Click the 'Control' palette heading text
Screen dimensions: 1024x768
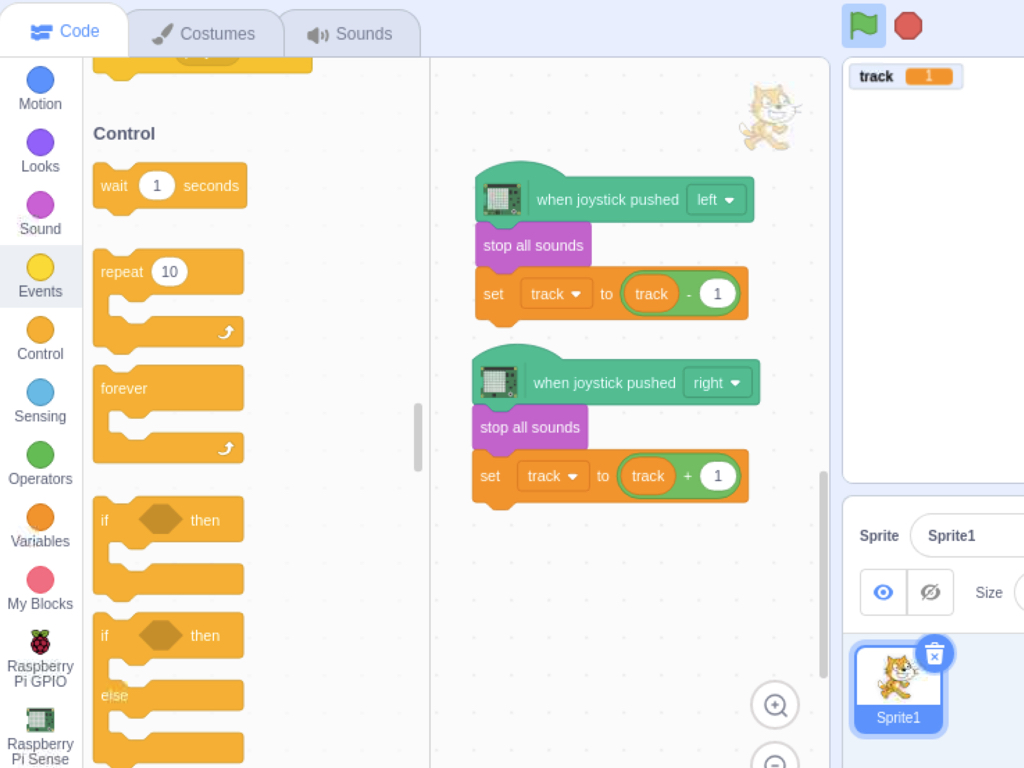click(x=124, y=134)
